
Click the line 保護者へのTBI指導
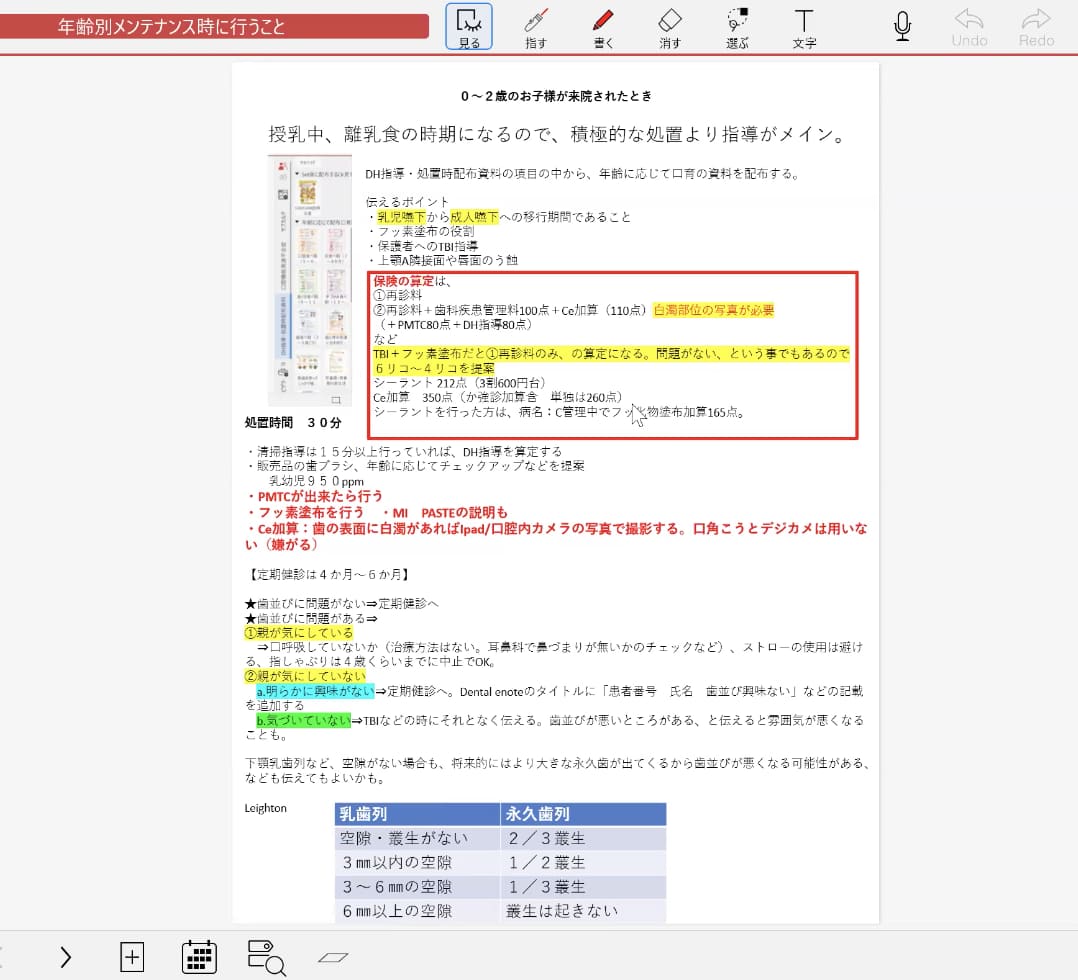click(x=423, y=246)
